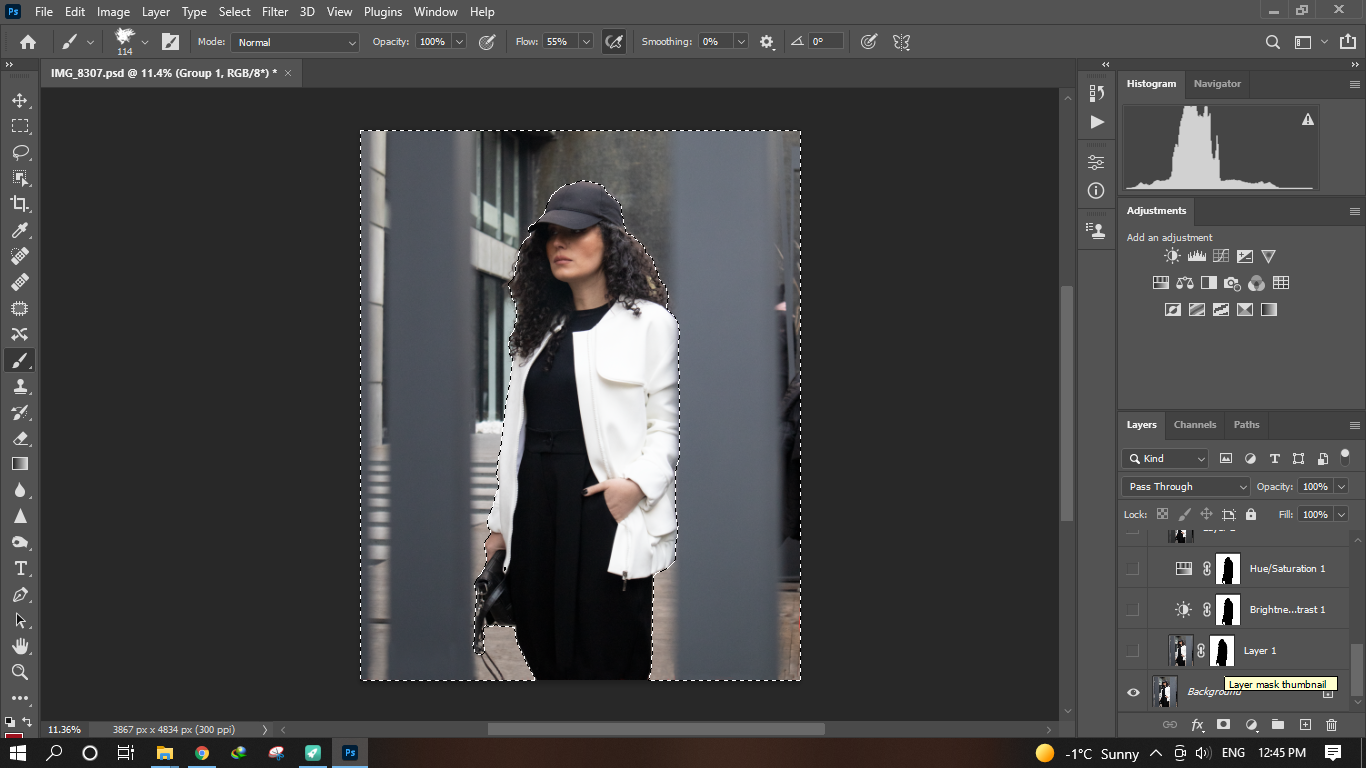Image resolution: width=1366 pixels, height=768 pixels.
Task: Delete layer using trash icon
Action: pos(1331,724)
